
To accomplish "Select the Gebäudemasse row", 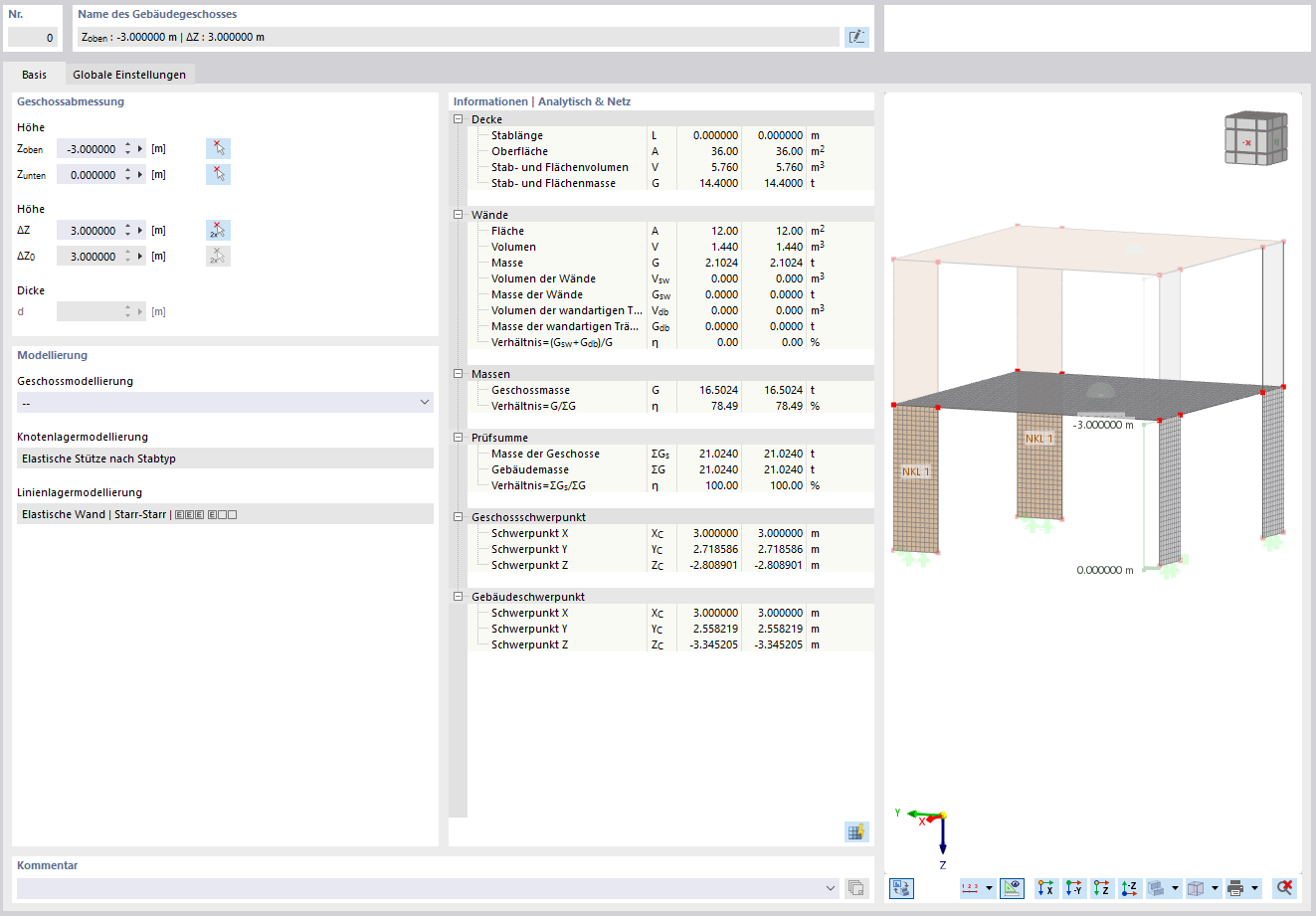I will (670, 469).
